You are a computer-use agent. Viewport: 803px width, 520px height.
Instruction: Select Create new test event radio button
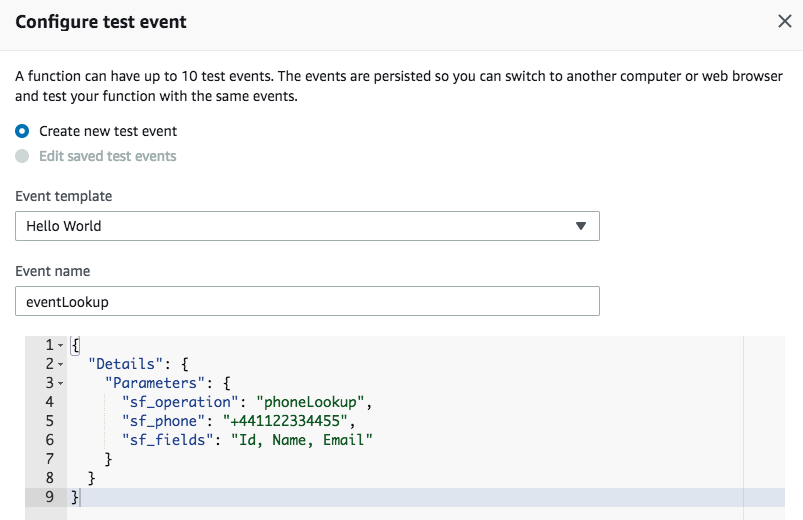[22, 131]
